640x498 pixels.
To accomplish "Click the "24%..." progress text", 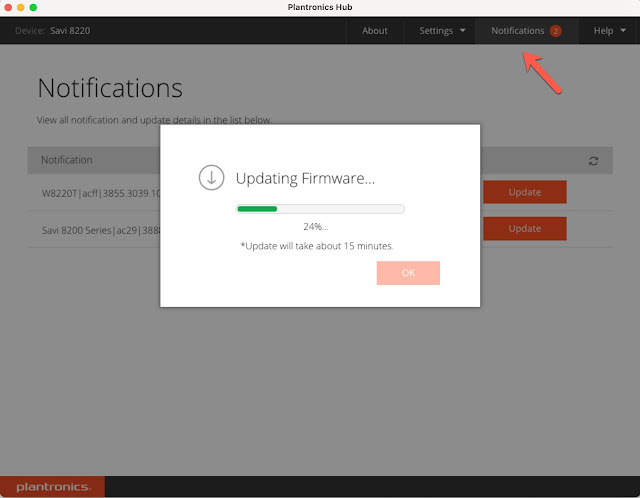I will pyautogui.click(x=316, y=227).
